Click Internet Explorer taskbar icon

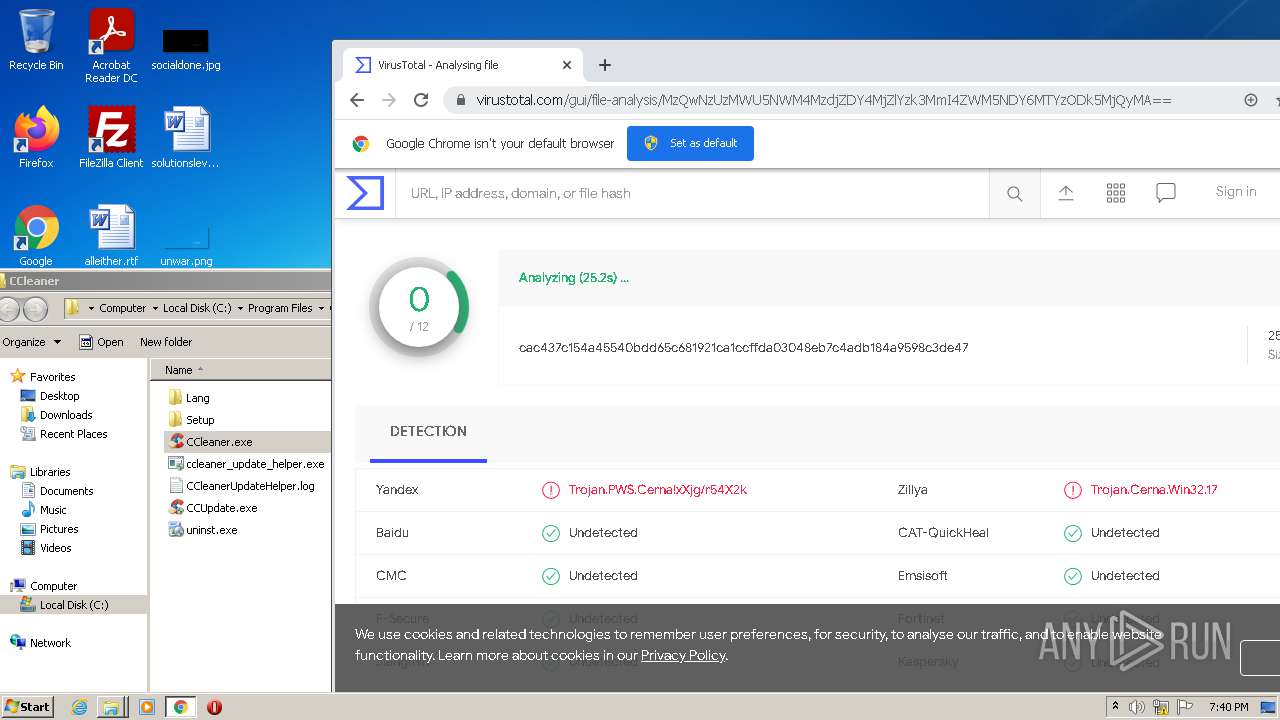coord(79,707)
